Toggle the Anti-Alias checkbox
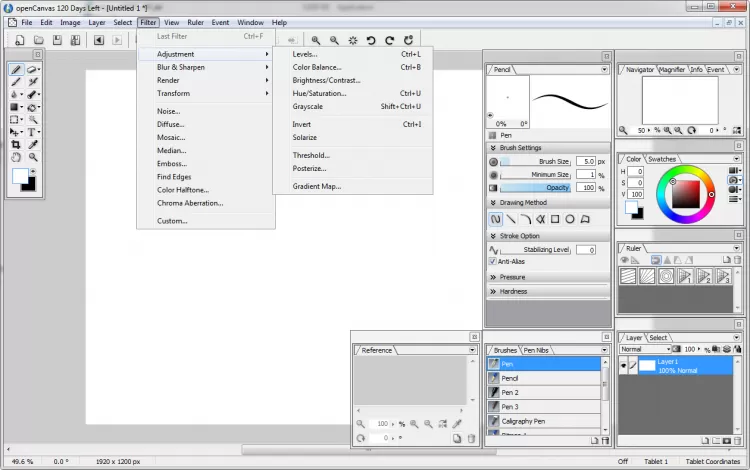 point(493,262)
